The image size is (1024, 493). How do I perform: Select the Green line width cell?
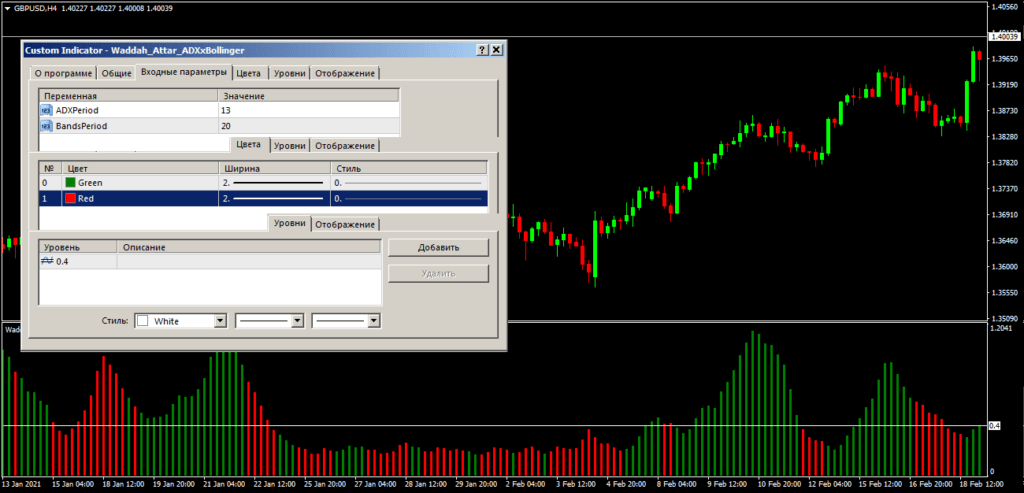(274, 183)
